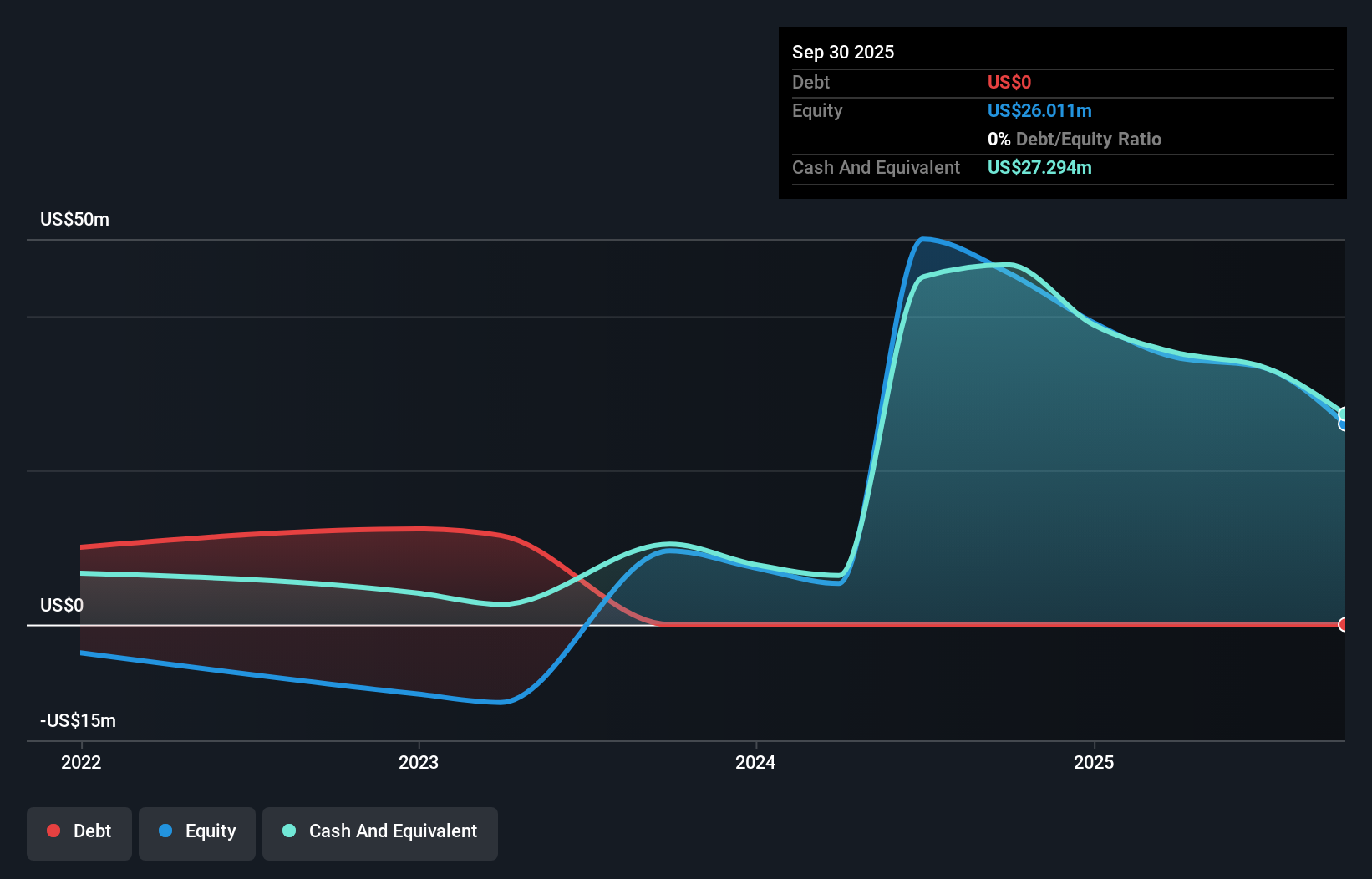This screenshot has width=1372, height=879.
Task: Click the US$27.294m cash value link
Action: pos(1039,167)
